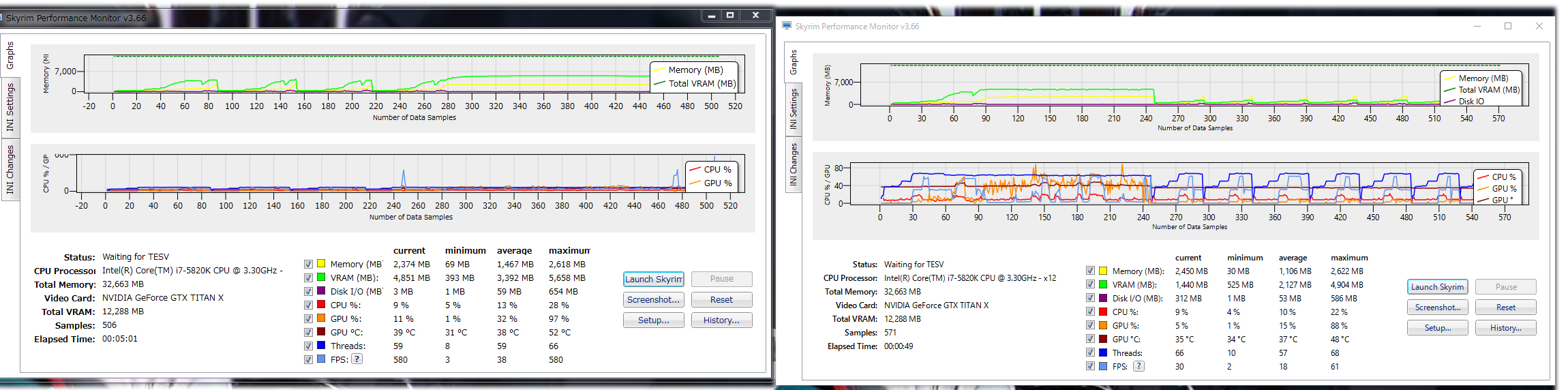1568x390 pixels.
Task: Open History... in left window
Action: pos(722,320)
